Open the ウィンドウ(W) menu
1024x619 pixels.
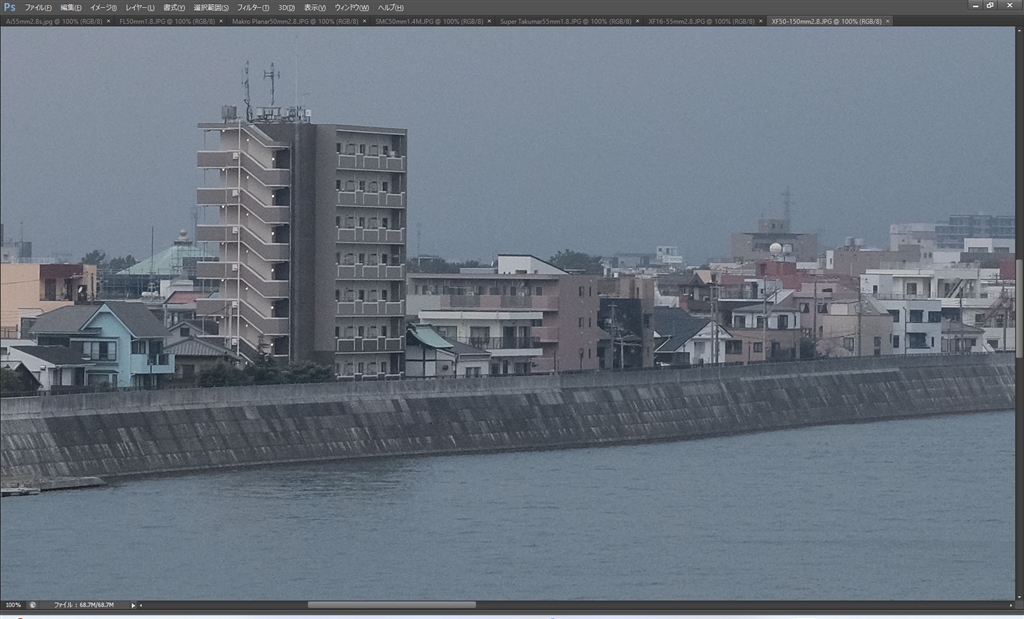(x=351, y=8)
